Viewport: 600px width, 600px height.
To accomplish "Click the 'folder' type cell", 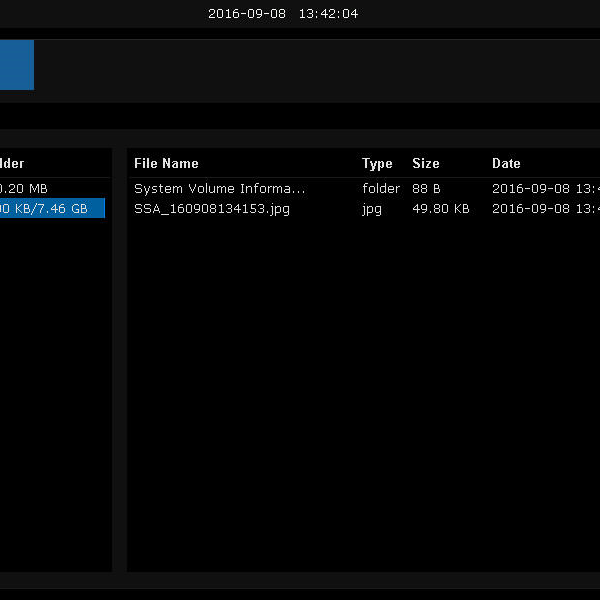I will pos(380,188).
